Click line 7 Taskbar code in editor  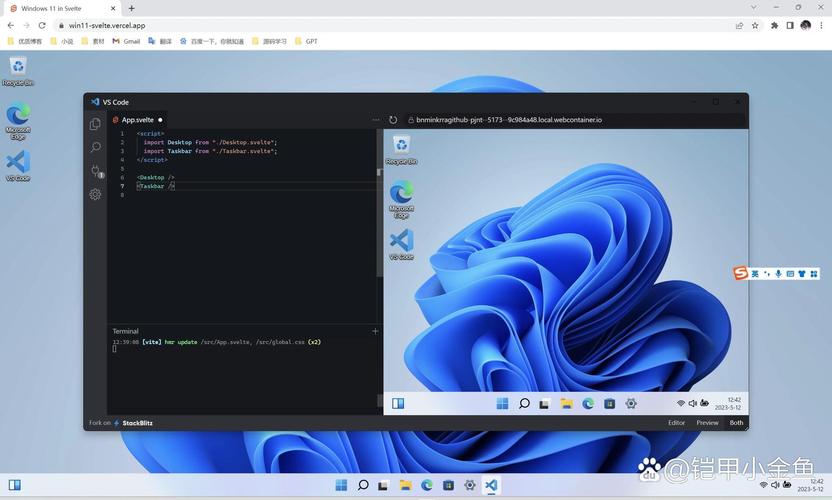tap(155, 186)
